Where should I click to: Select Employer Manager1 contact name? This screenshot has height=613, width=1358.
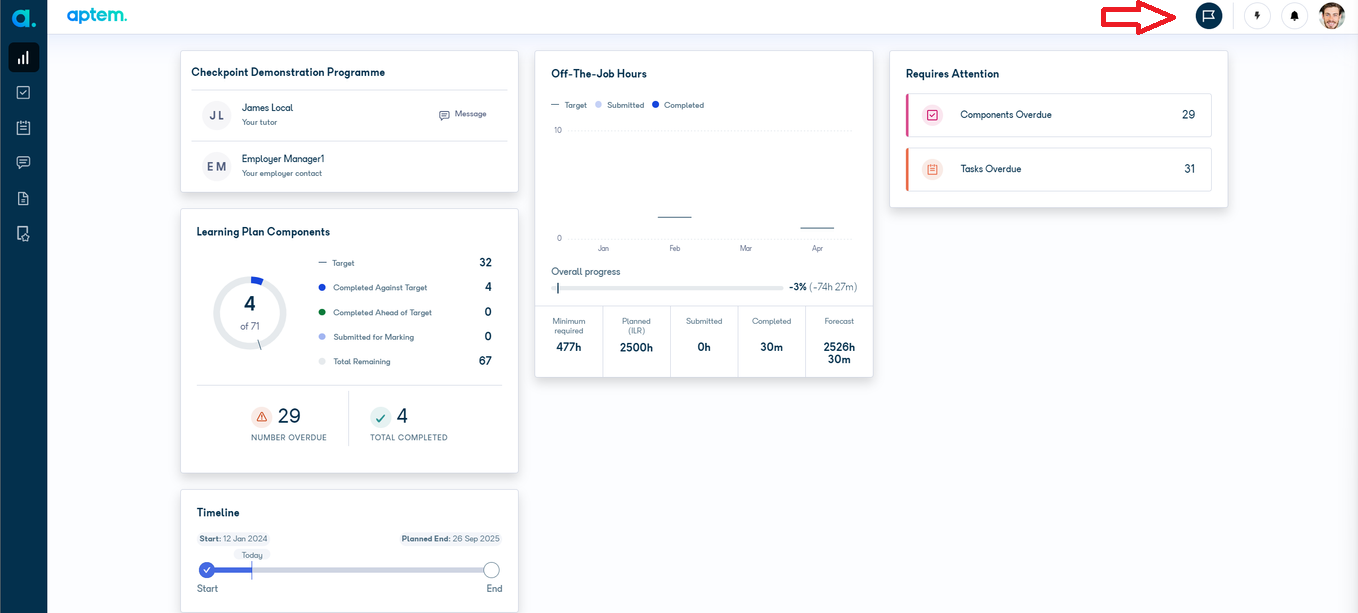pos(283,159)
